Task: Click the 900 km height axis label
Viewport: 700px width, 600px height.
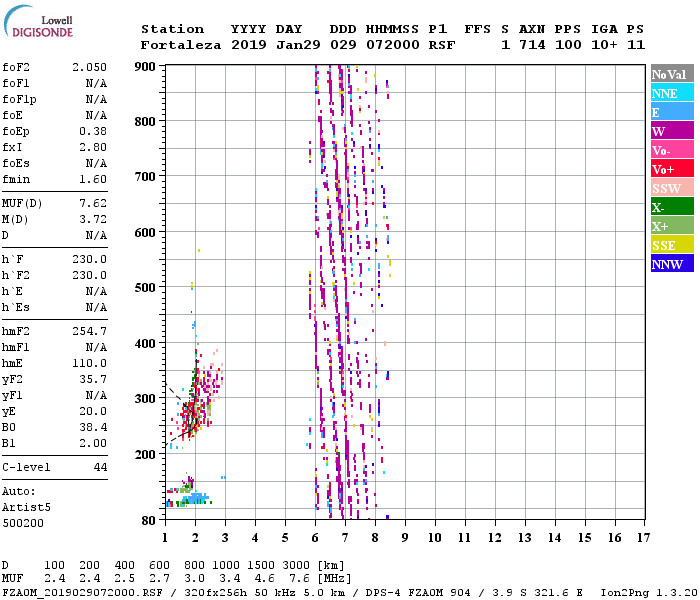Action: 145,67
